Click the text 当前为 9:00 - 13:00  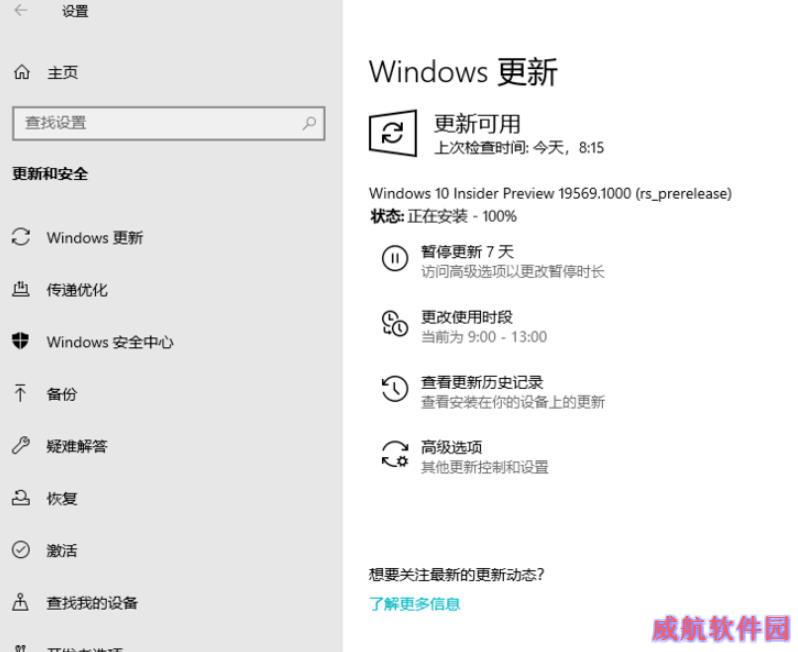tap(484, 337)
